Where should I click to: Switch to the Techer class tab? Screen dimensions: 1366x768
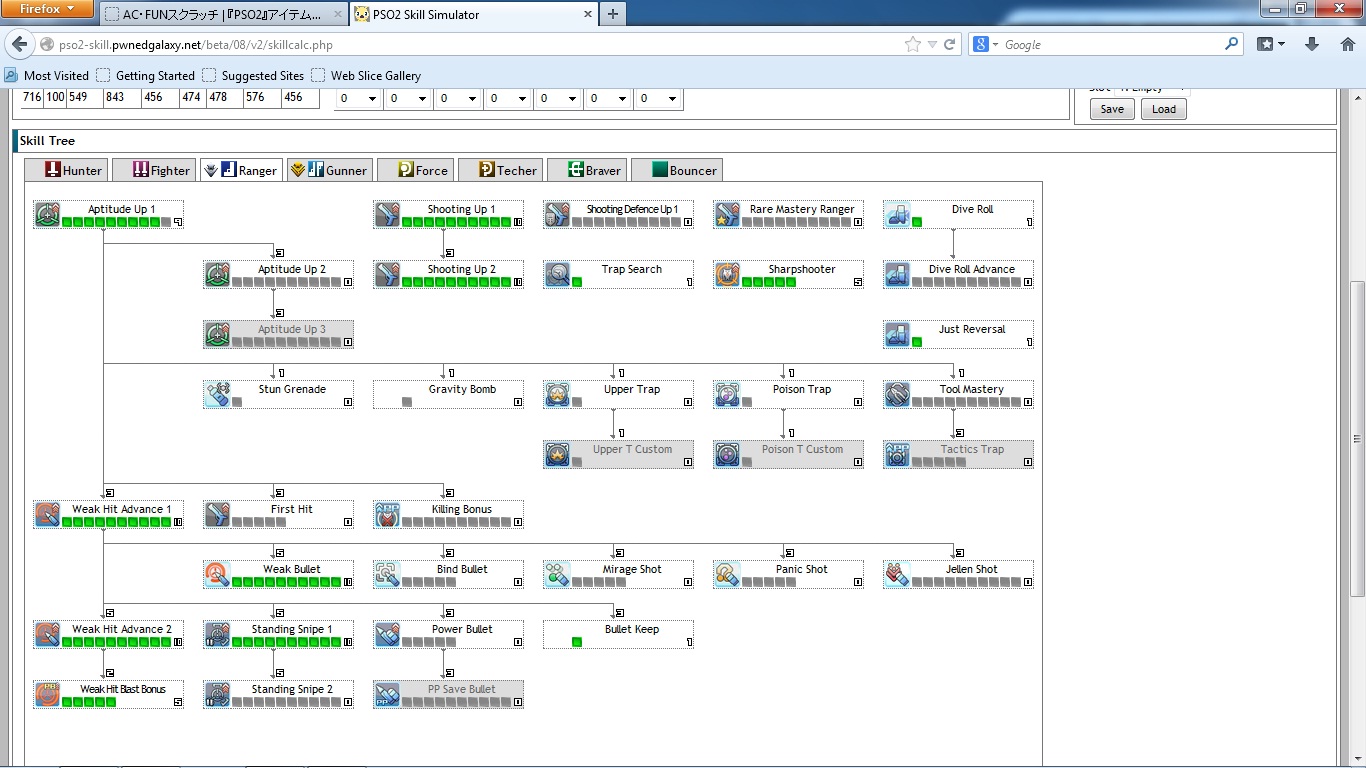point(500,170)
